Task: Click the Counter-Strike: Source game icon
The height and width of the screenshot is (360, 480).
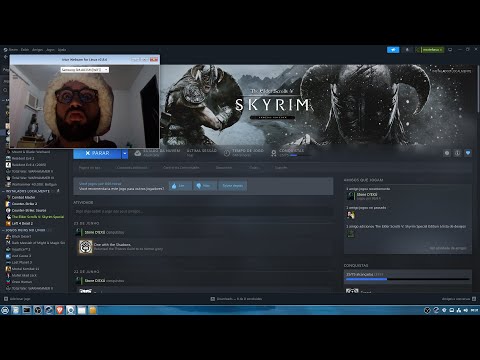Action: point(8,211)
